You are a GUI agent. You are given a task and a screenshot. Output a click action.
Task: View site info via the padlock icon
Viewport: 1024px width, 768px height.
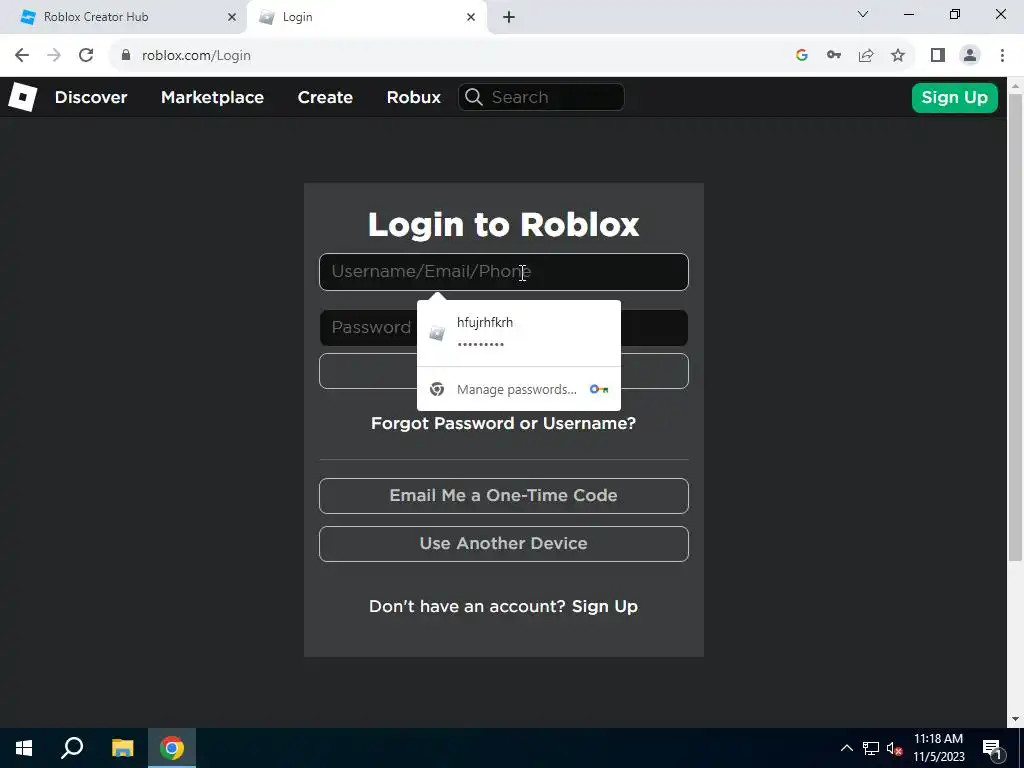click(x=126, y=56)
